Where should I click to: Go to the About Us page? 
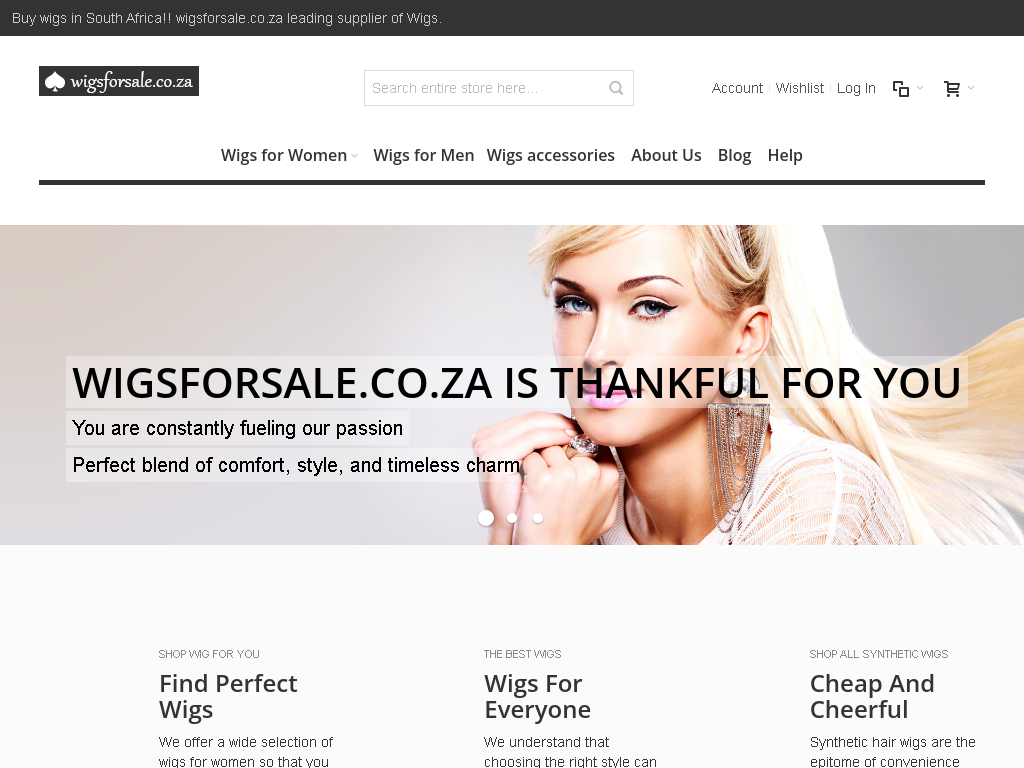pos(666,155)
